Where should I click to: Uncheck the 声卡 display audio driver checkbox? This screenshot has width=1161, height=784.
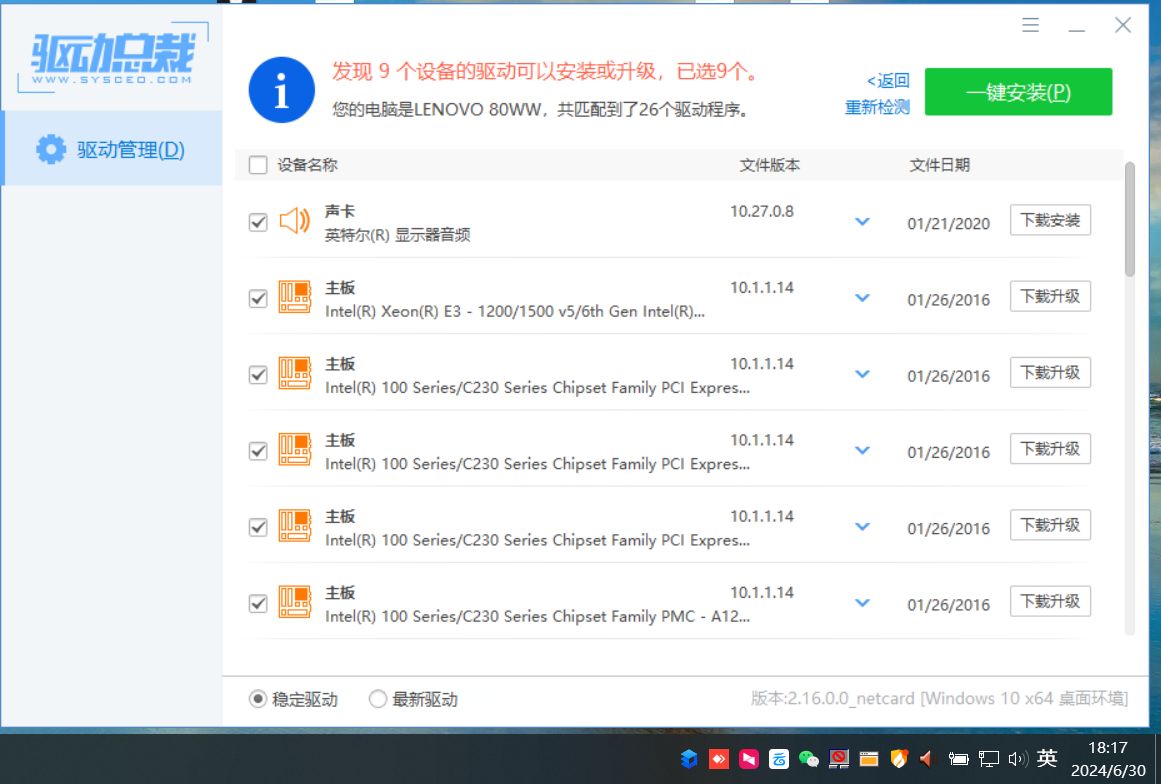point(258,222)
